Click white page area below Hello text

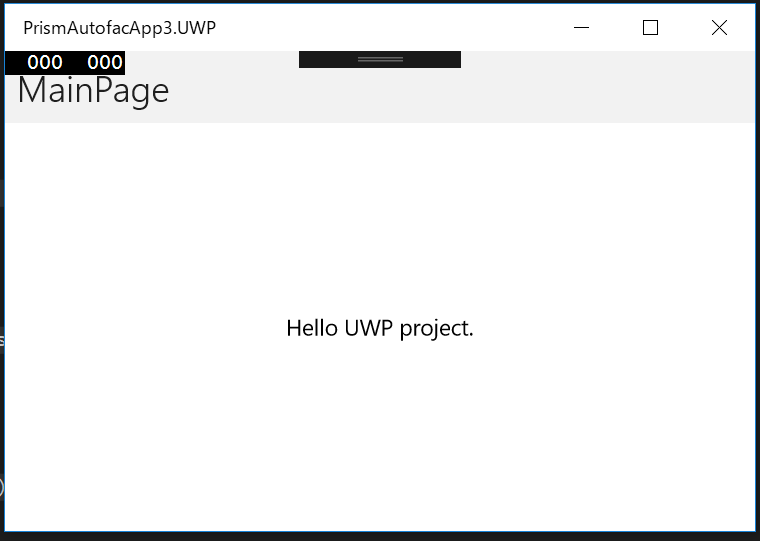[380, 430]
